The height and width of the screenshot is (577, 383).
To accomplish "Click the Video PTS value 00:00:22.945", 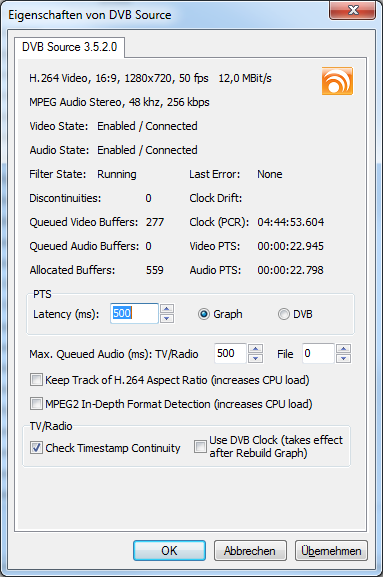I will 291,246.
